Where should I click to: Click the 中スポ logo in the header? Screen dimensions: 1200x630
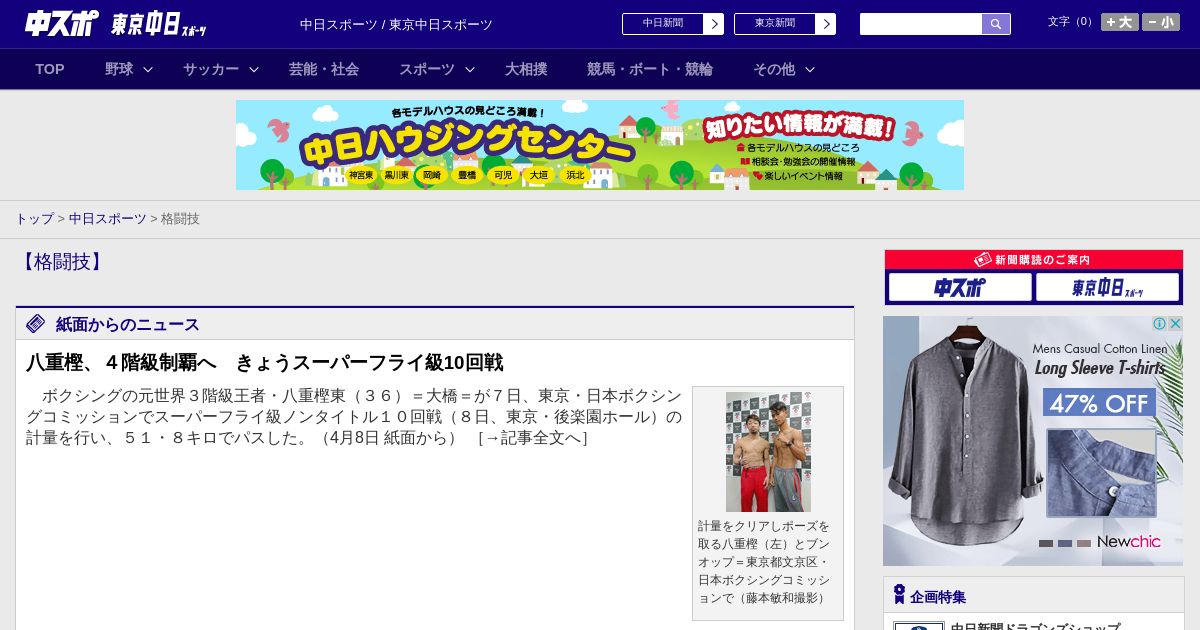click(x=62, y=24)
